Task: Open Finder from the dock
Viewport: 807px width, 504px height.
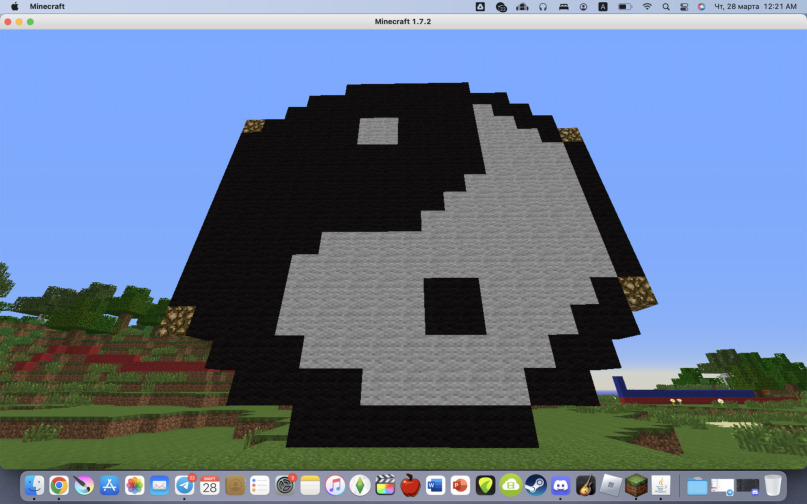Action: click(x=34, y=485)
